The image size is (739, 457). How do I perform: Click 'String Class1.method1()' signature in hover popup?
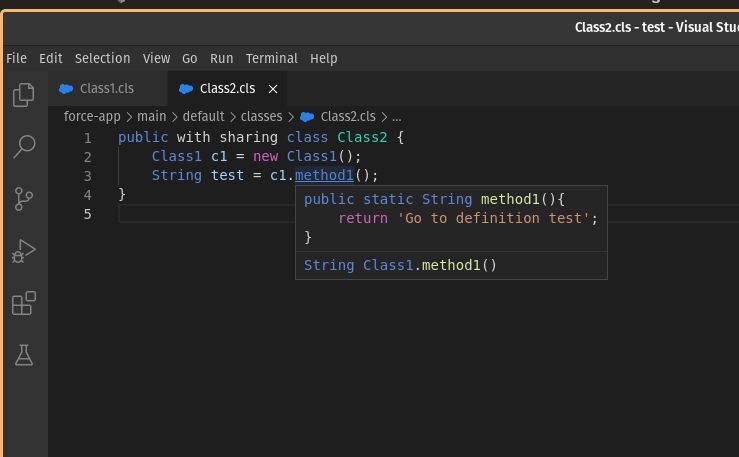pyautogui.click(x=400, y=265)
